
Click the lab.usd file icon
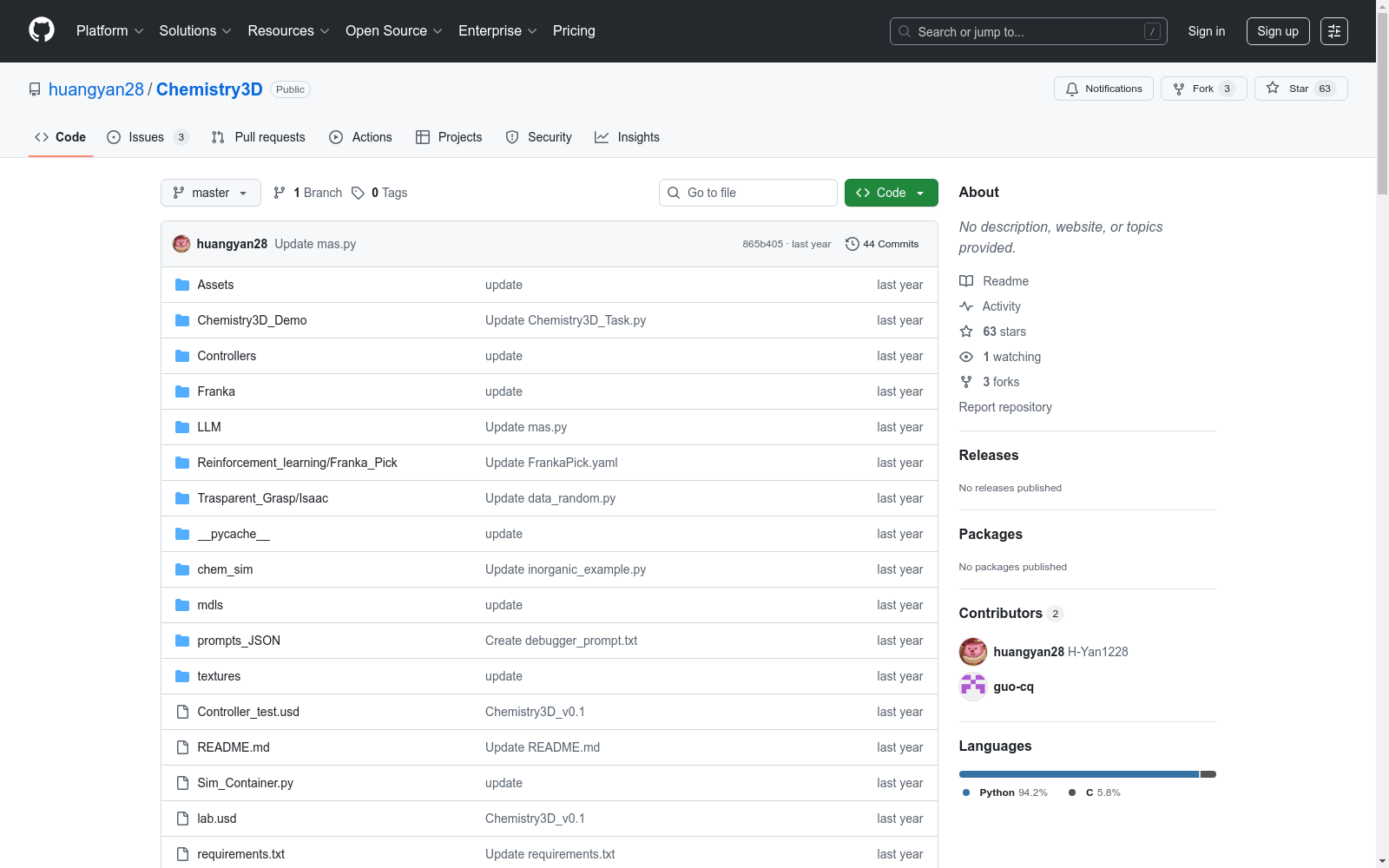[182, 819]
